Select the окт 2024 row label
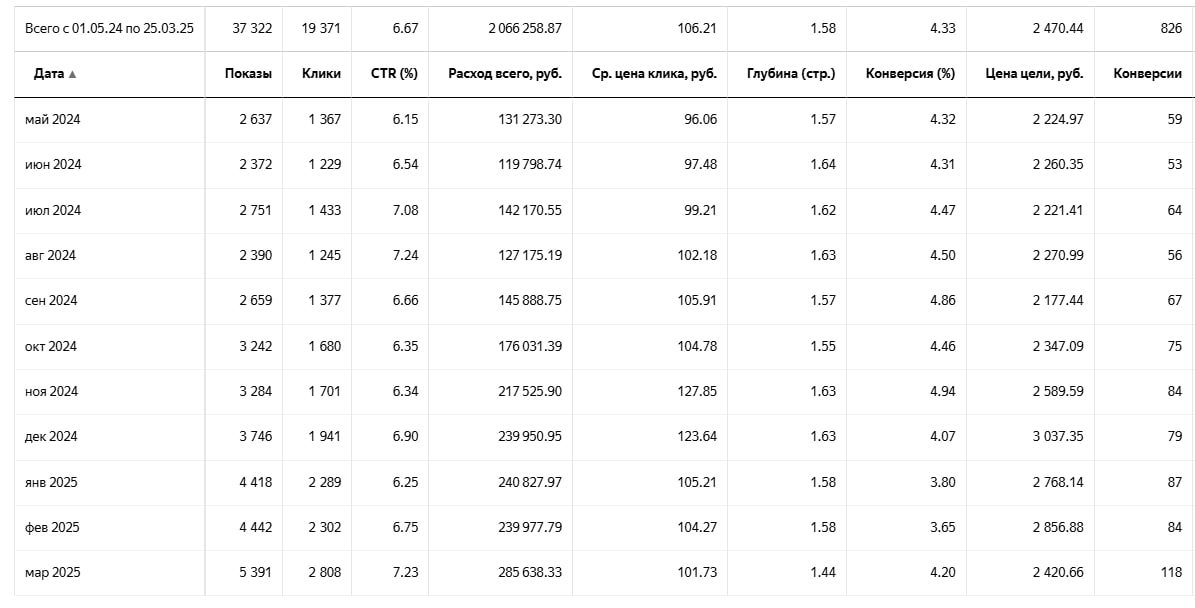This screenshot has height=608, width=1195. (51, 346)
